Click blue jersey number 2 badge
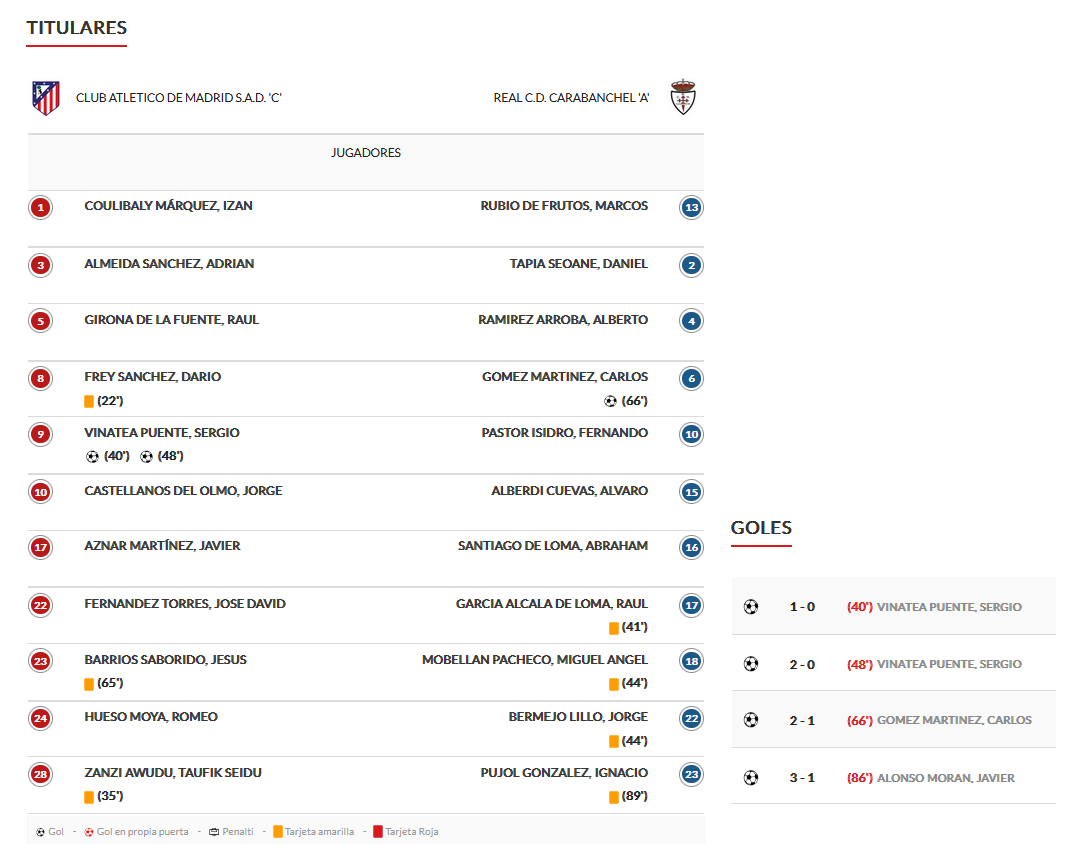Viewport: 1069px width, 844px height. pos(691,265)
